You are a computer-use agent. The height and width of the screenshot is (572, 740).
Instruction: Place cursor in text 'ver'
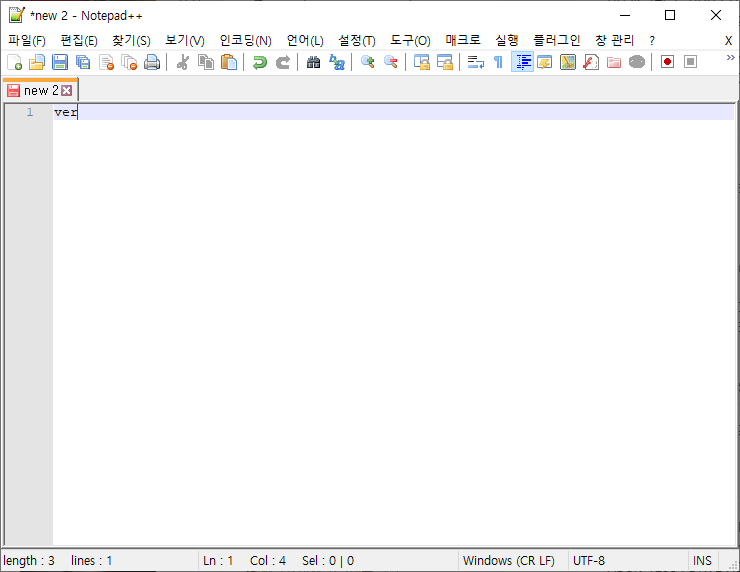point(66,112)
